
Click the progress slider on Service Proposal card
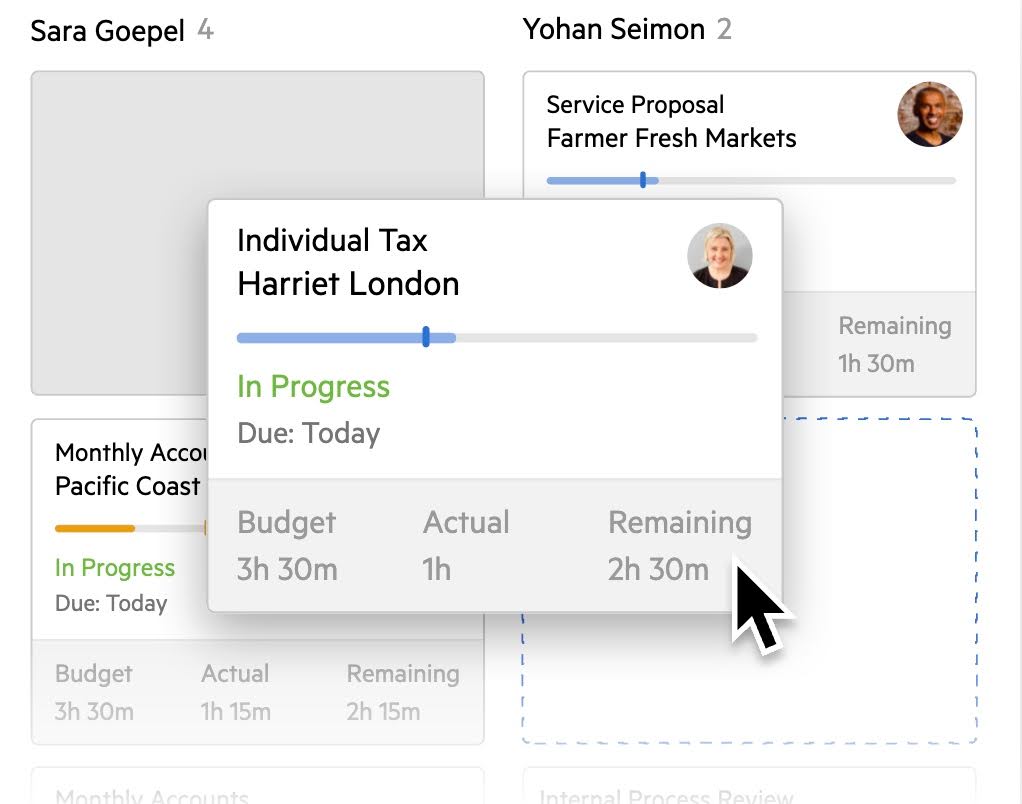[x=643, y=181]
